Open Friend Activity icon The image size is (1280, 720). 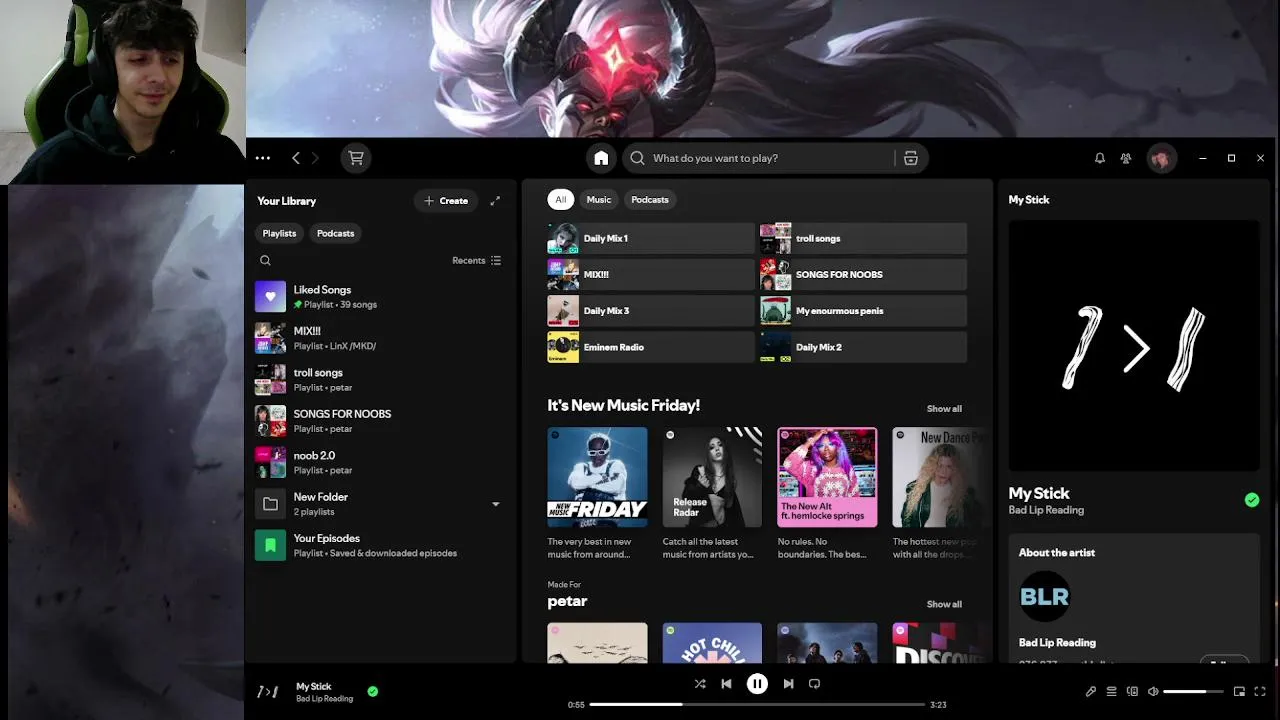pos(1126,158)
